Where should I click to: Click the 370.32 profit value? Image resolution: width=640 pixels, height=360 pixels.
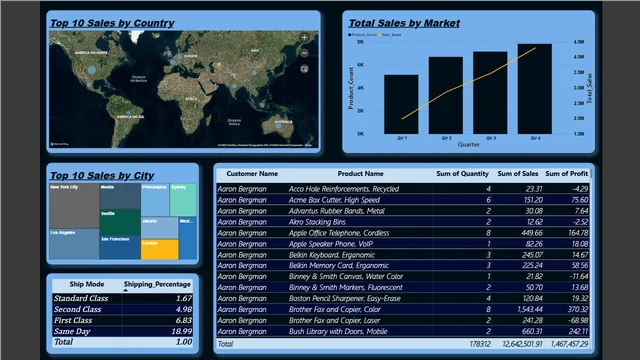(x=578, y=310)
